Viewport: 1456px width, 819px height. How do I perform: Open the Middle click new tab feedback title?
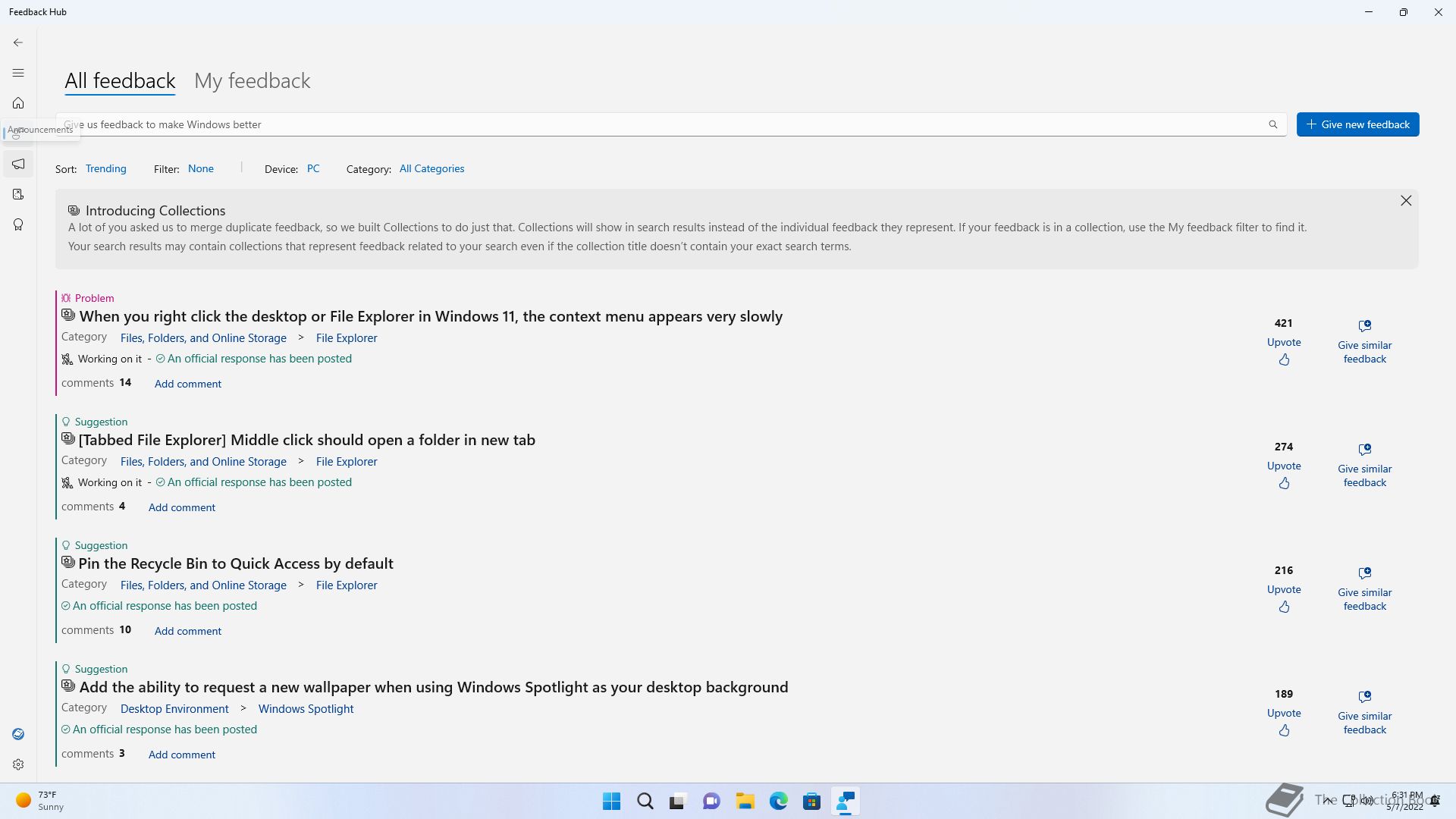click(307, 440)
